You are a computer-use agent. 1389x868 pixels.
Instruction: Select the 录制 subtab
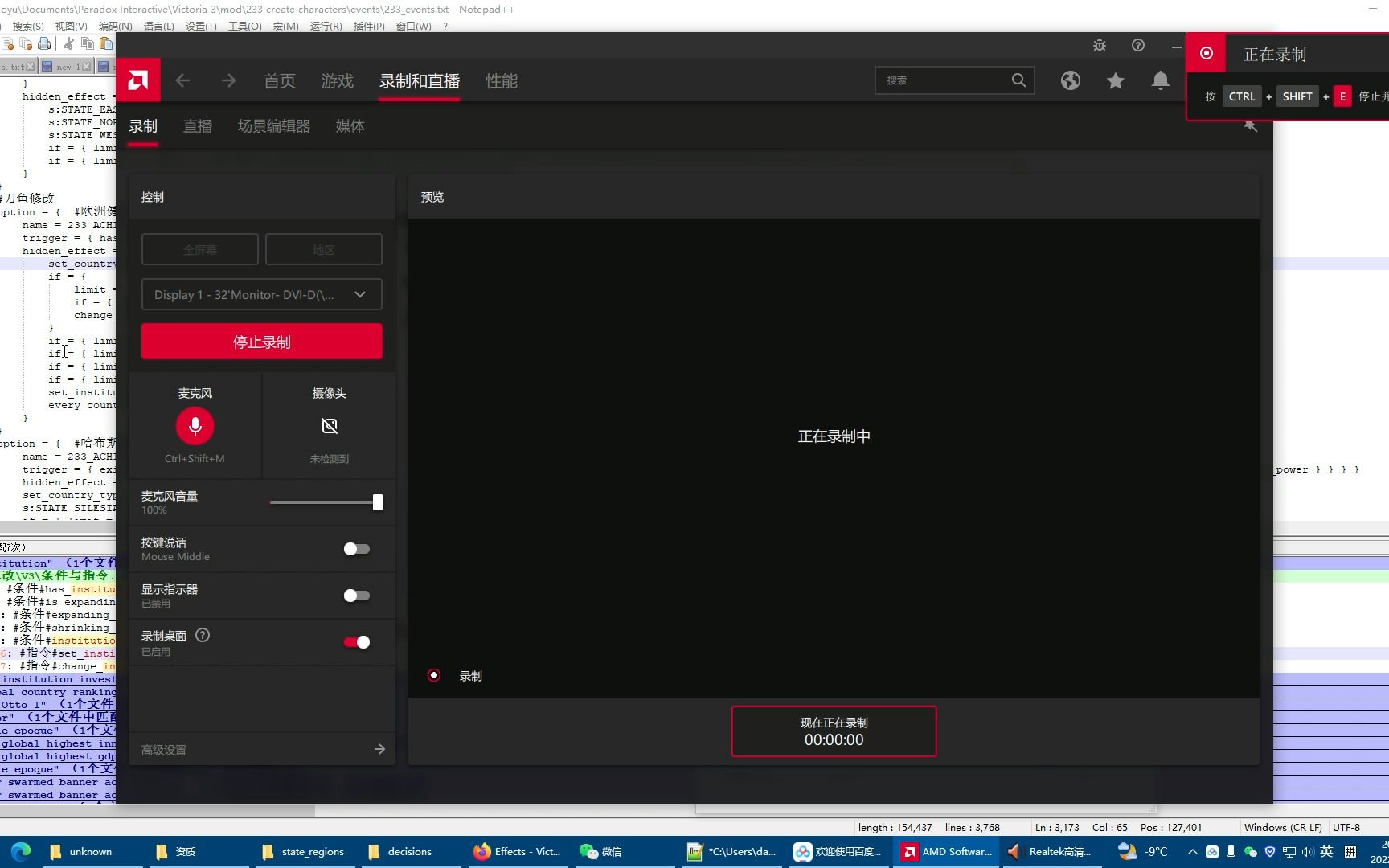pos(143,126)
